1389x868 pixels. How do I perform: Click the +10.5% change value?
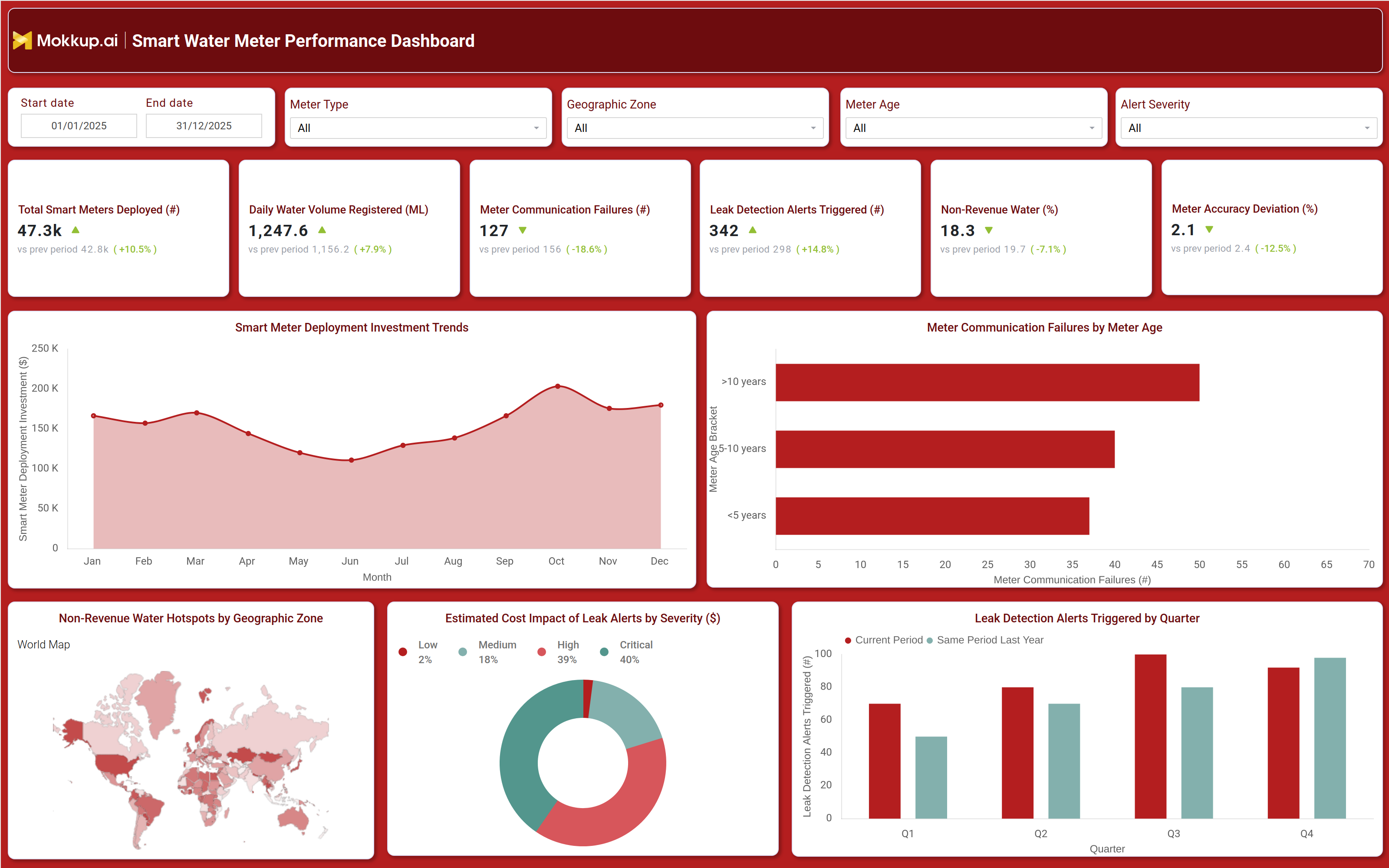click(x=135, y=249)
